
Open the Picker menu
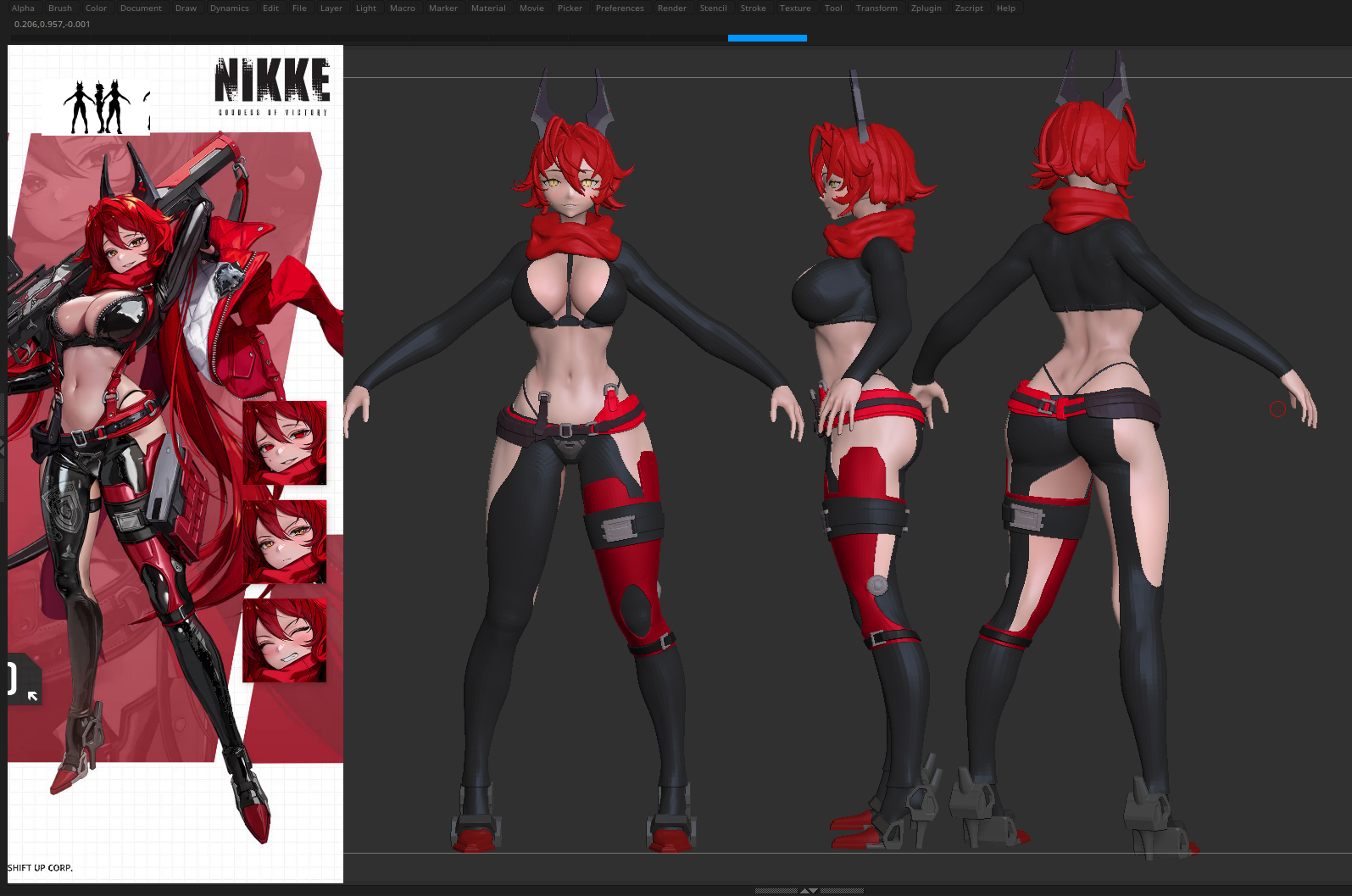tap(570, 8)
